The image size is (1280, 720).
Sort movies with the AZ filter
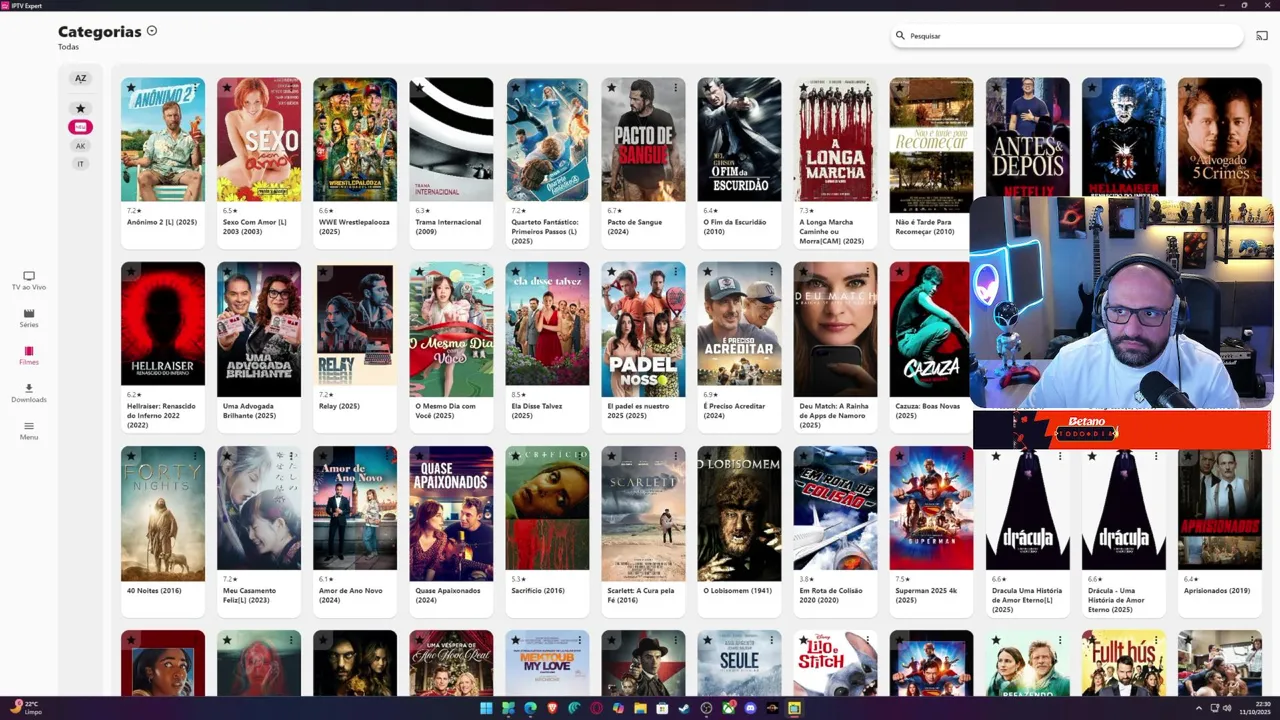[80, 78]
